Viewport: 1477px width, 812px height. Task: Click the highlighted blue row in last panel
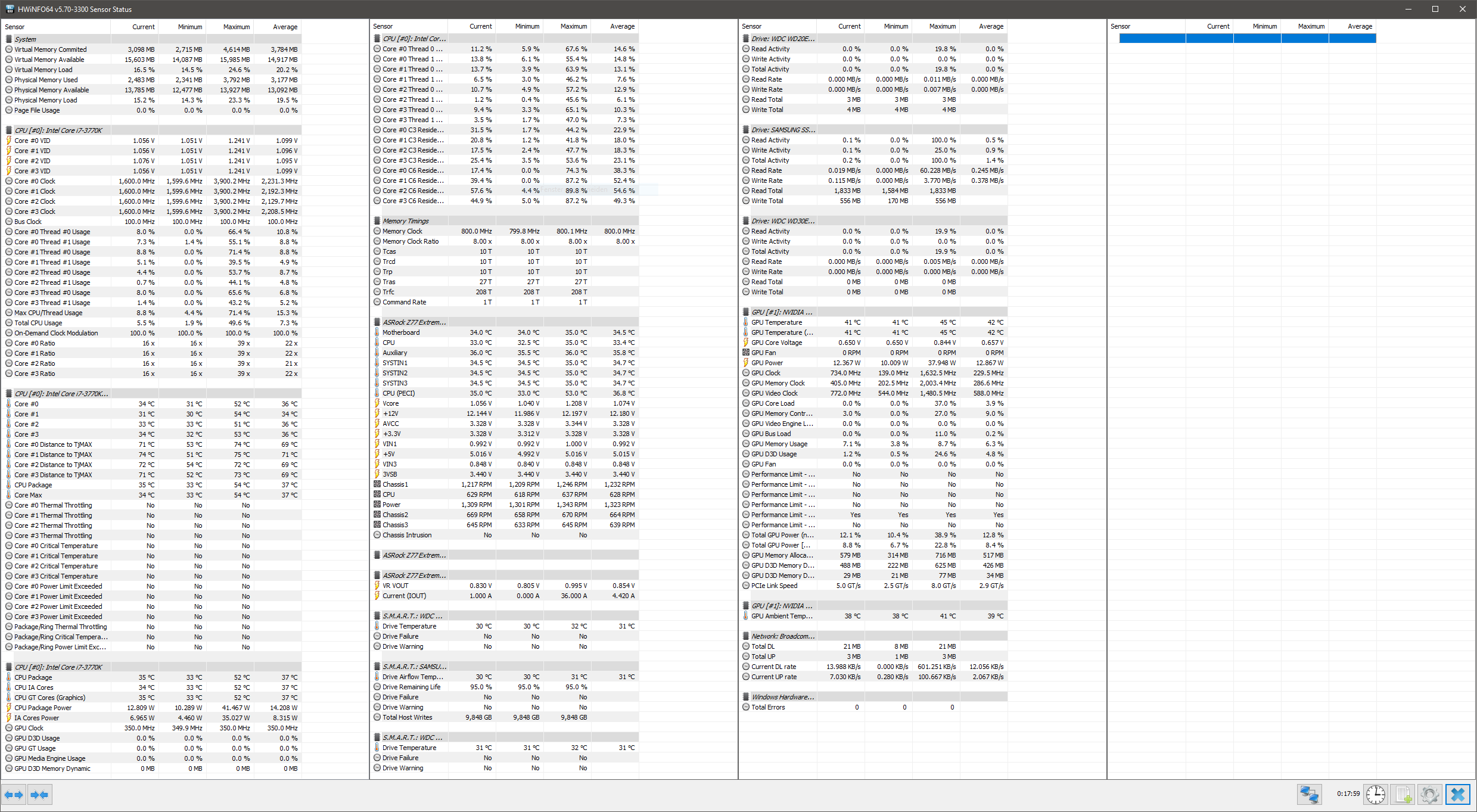(1247, 38)
